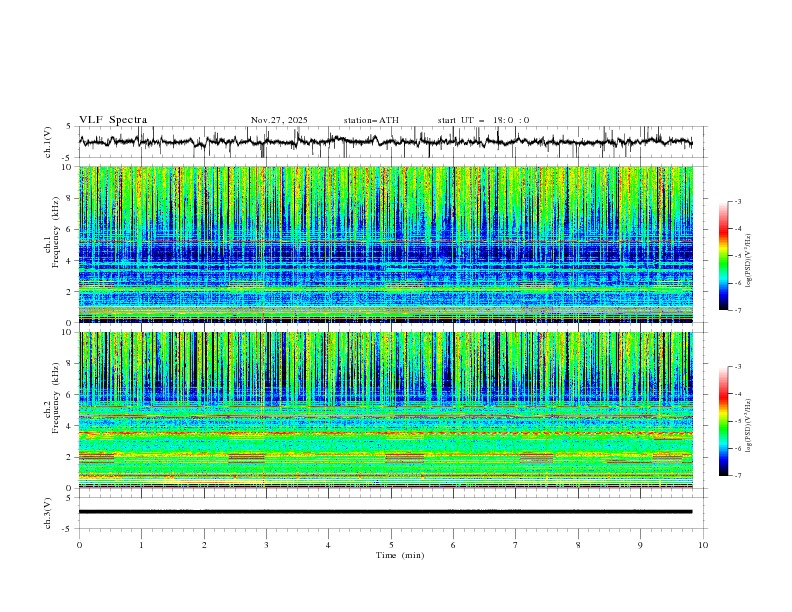The width and height of the screenshot is (792, 612).
Task: Click time axis tick label '7'
Action: (516, 545)
